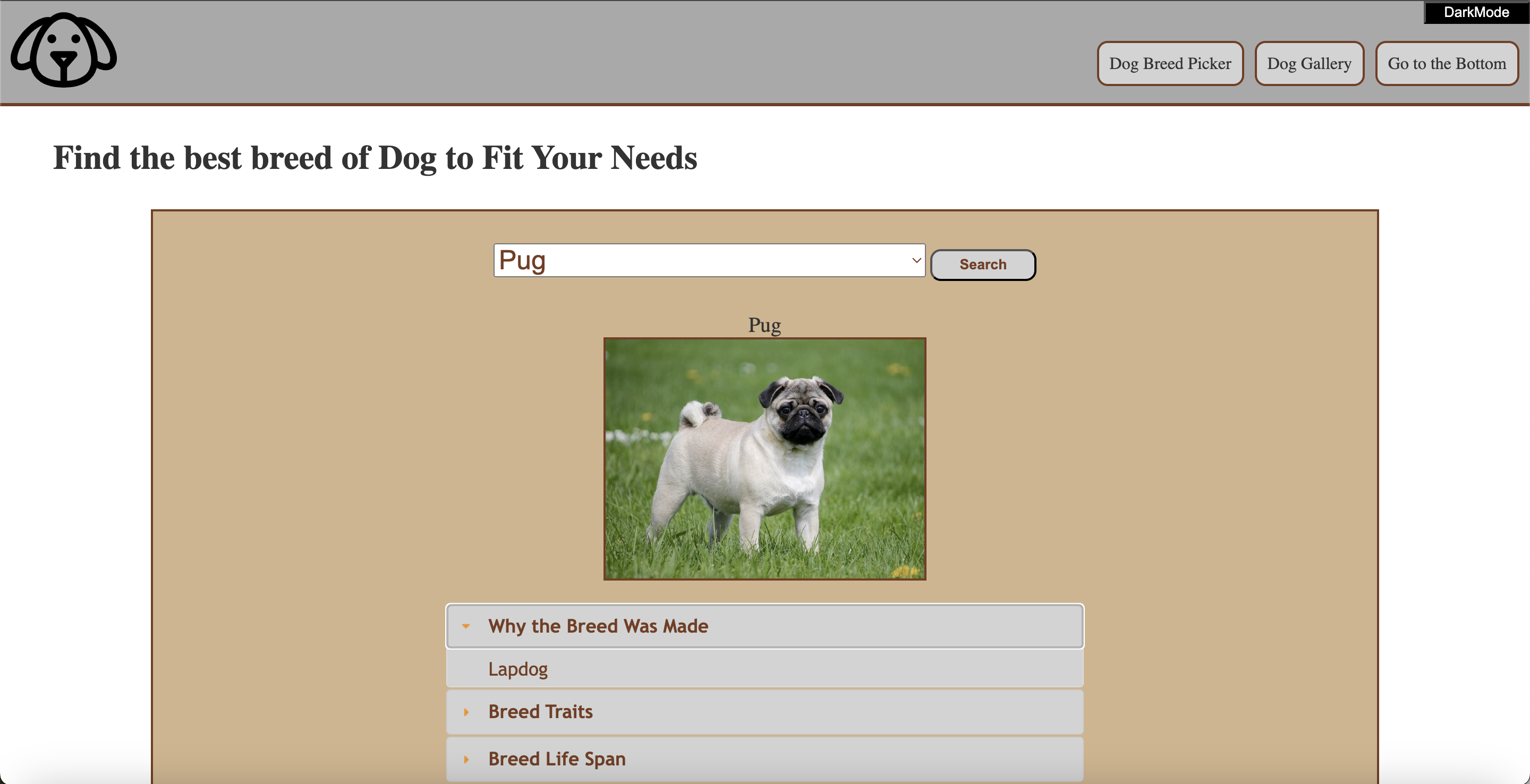Click the page heading about finding breeds
The image size is (1530, 784).
tap(375, 158)
